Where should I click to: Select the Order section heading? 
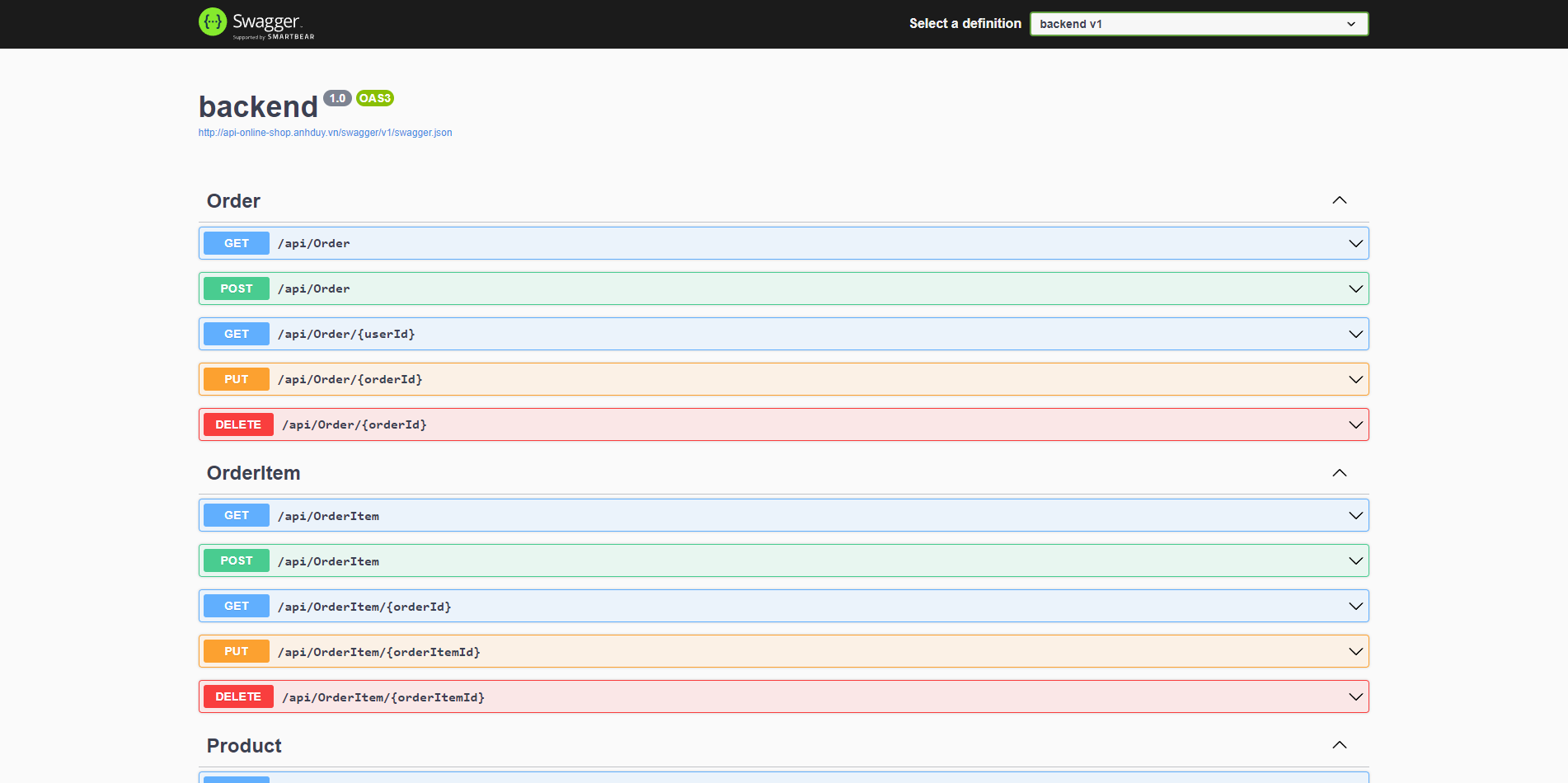(x=233, y=200)
